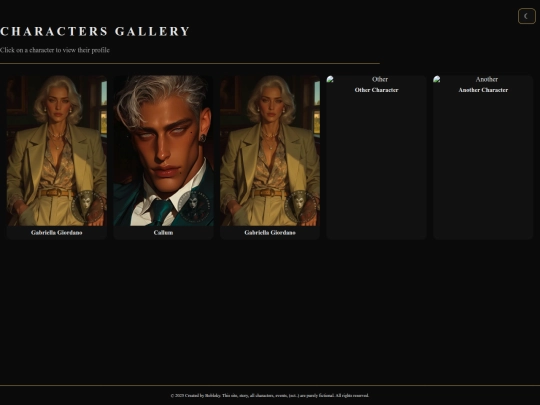The image size is (540, 405).
Task: Click the Characters Gallery heading
Action: point(95,31)
